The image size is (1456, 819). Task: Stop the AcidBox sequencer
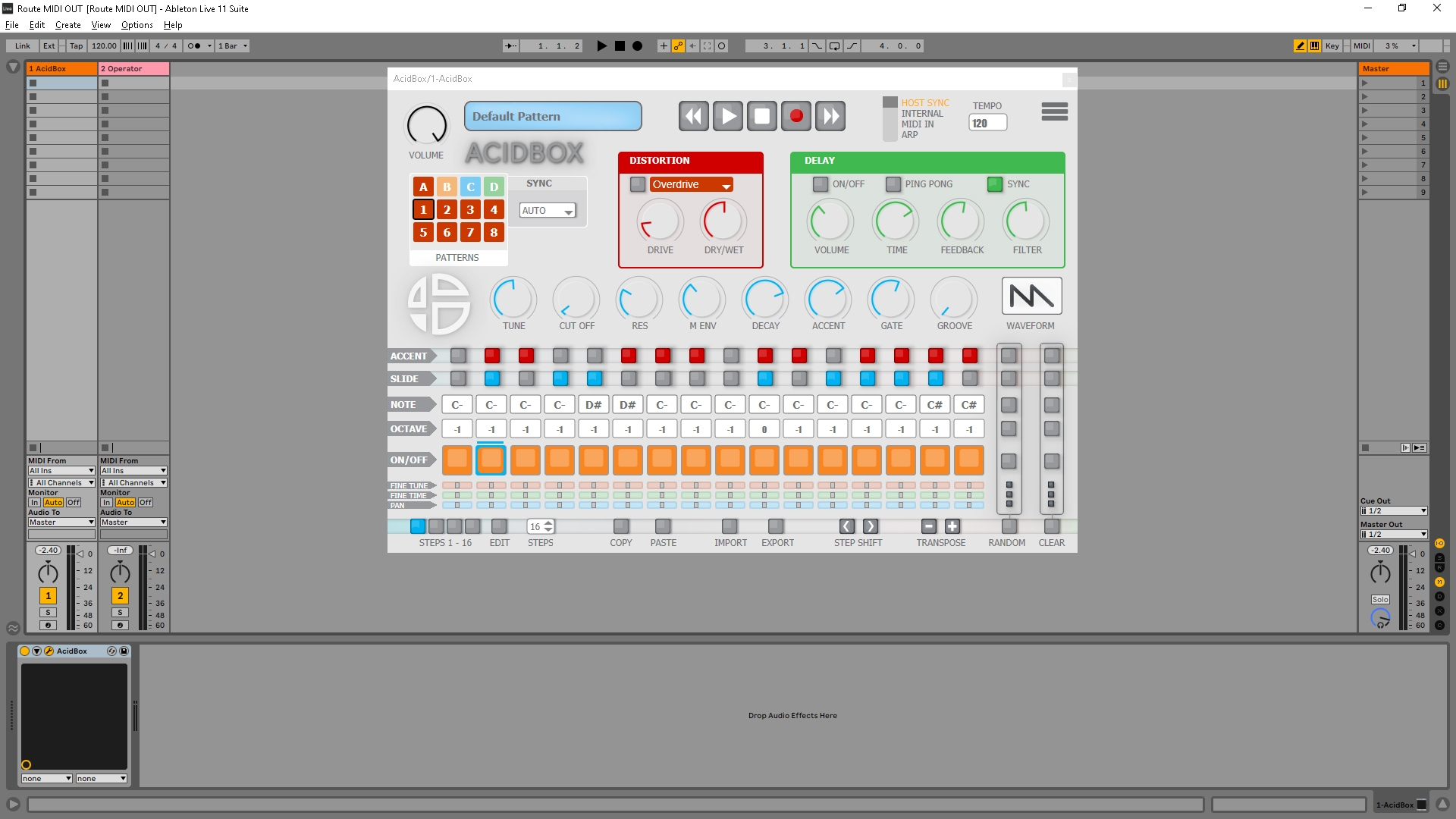(x=762, y=116)
